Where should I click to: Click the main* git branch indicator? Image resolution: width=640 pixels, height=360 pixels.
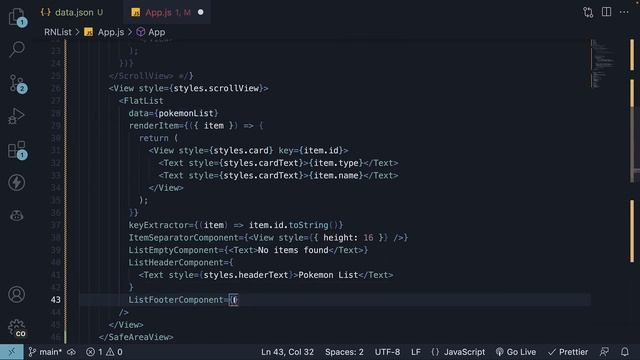(45, 352)
